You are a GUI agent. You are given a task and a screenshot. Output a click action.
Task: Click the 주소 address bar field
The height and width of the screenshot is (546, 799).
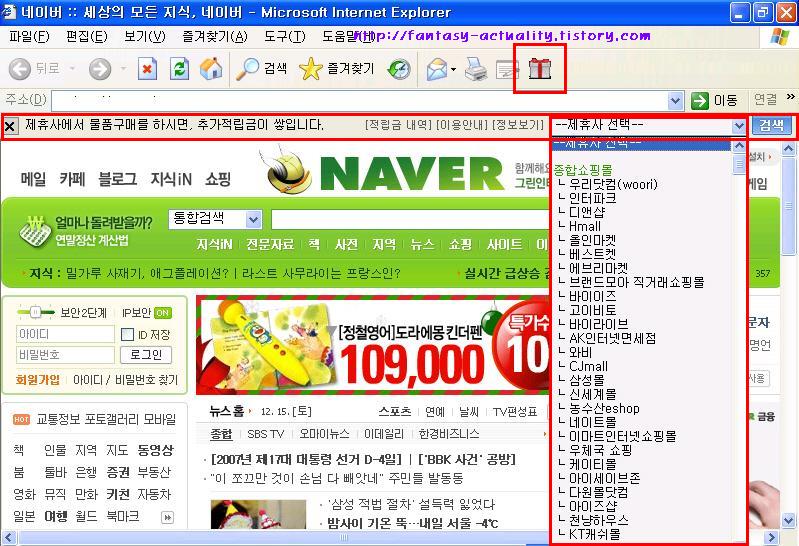point(360,100)
